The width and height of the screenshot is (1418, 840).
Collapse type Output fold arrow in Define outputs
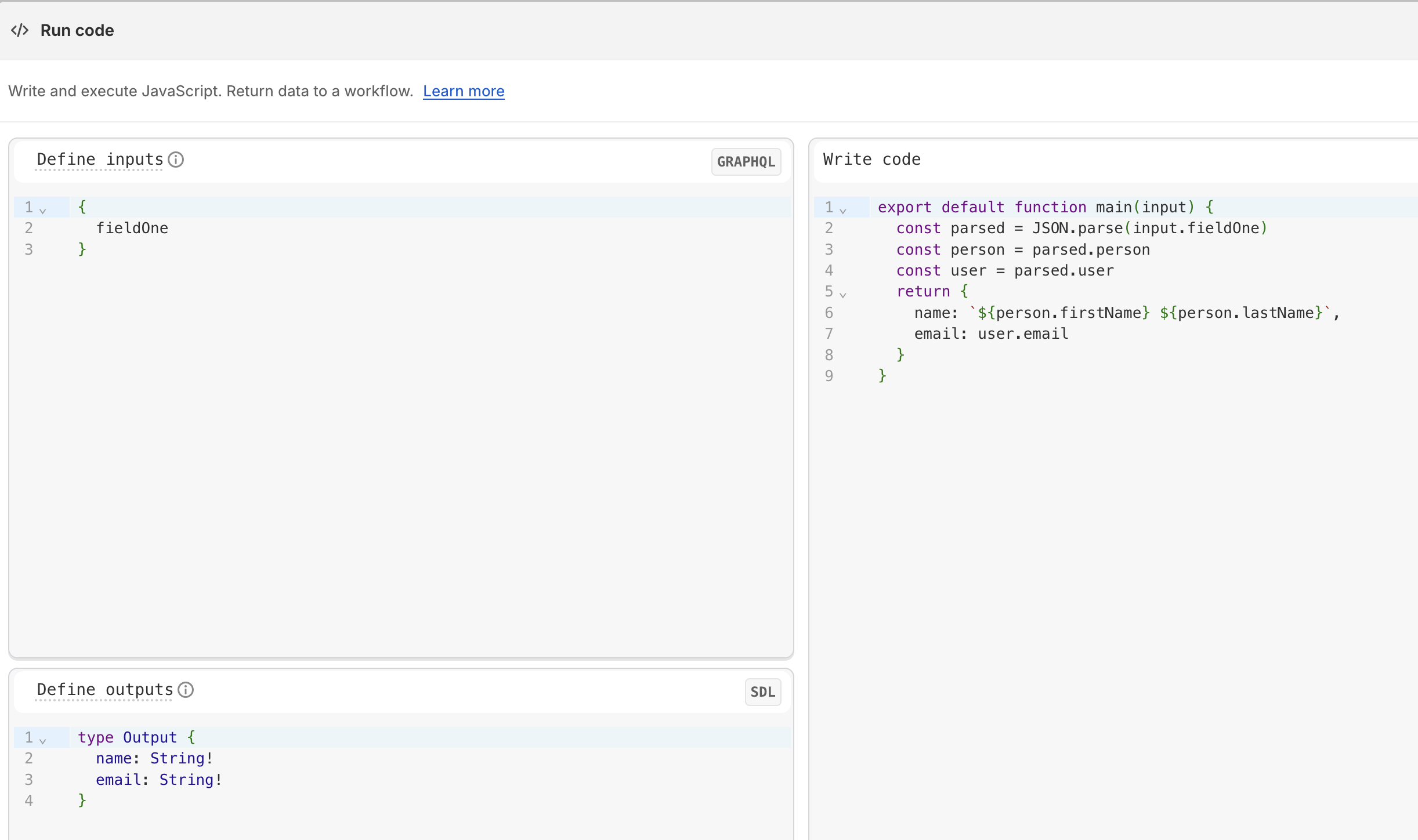point(43,740)
